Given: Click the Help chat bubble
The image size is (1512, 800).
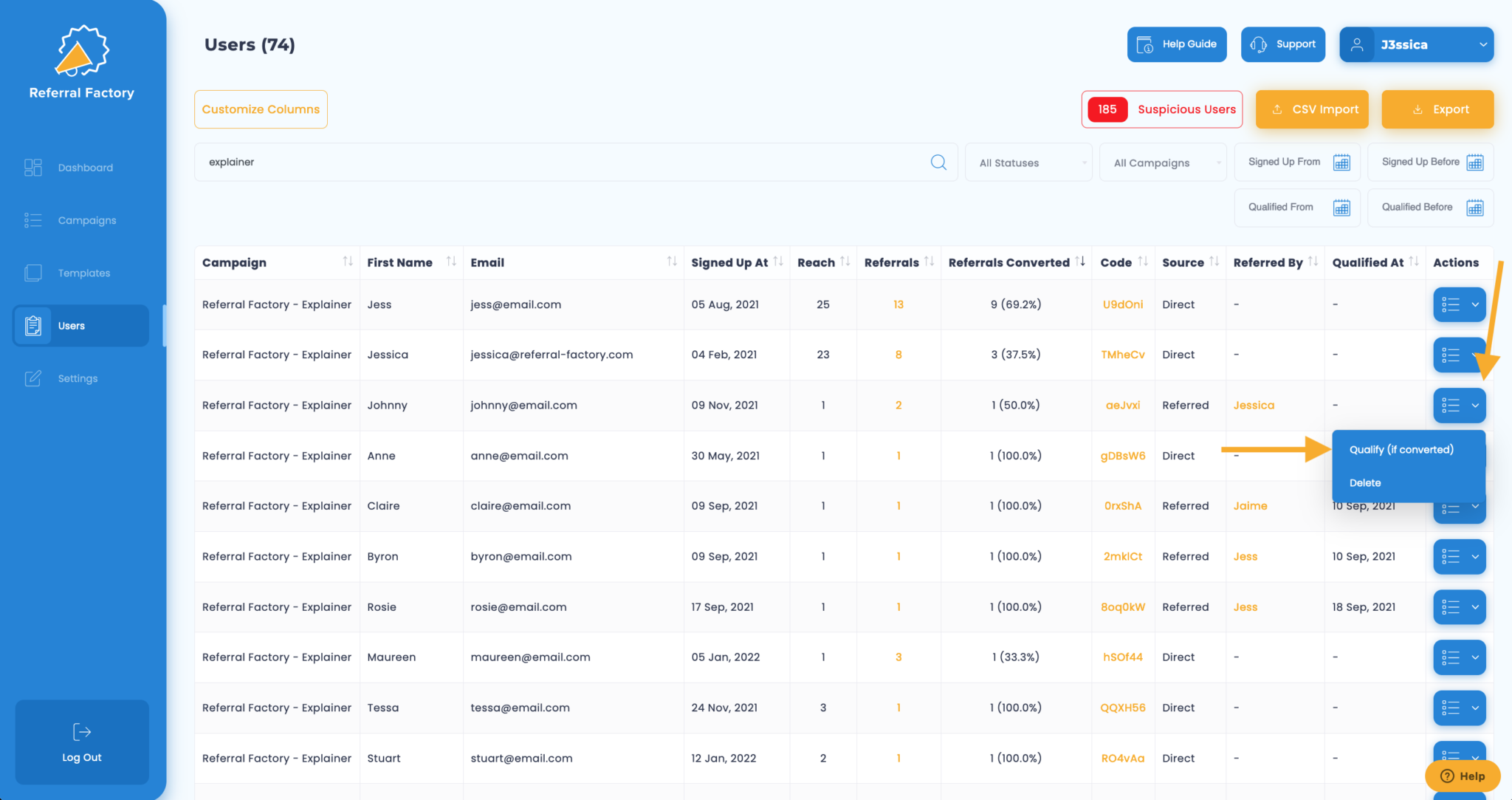Looking at the screenshot, I should pyautogui.click(x=1463, y=776).
